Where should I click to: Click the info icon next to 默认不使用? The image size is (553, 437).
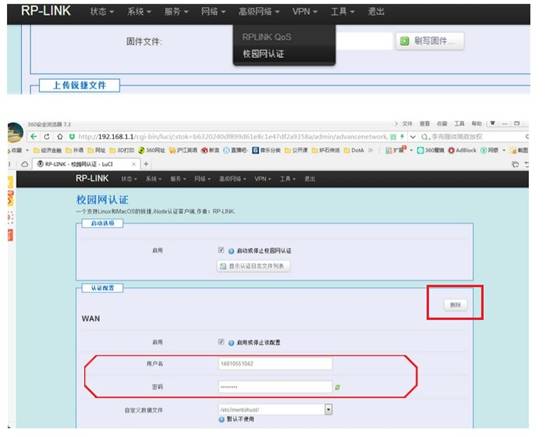[221, 419]
